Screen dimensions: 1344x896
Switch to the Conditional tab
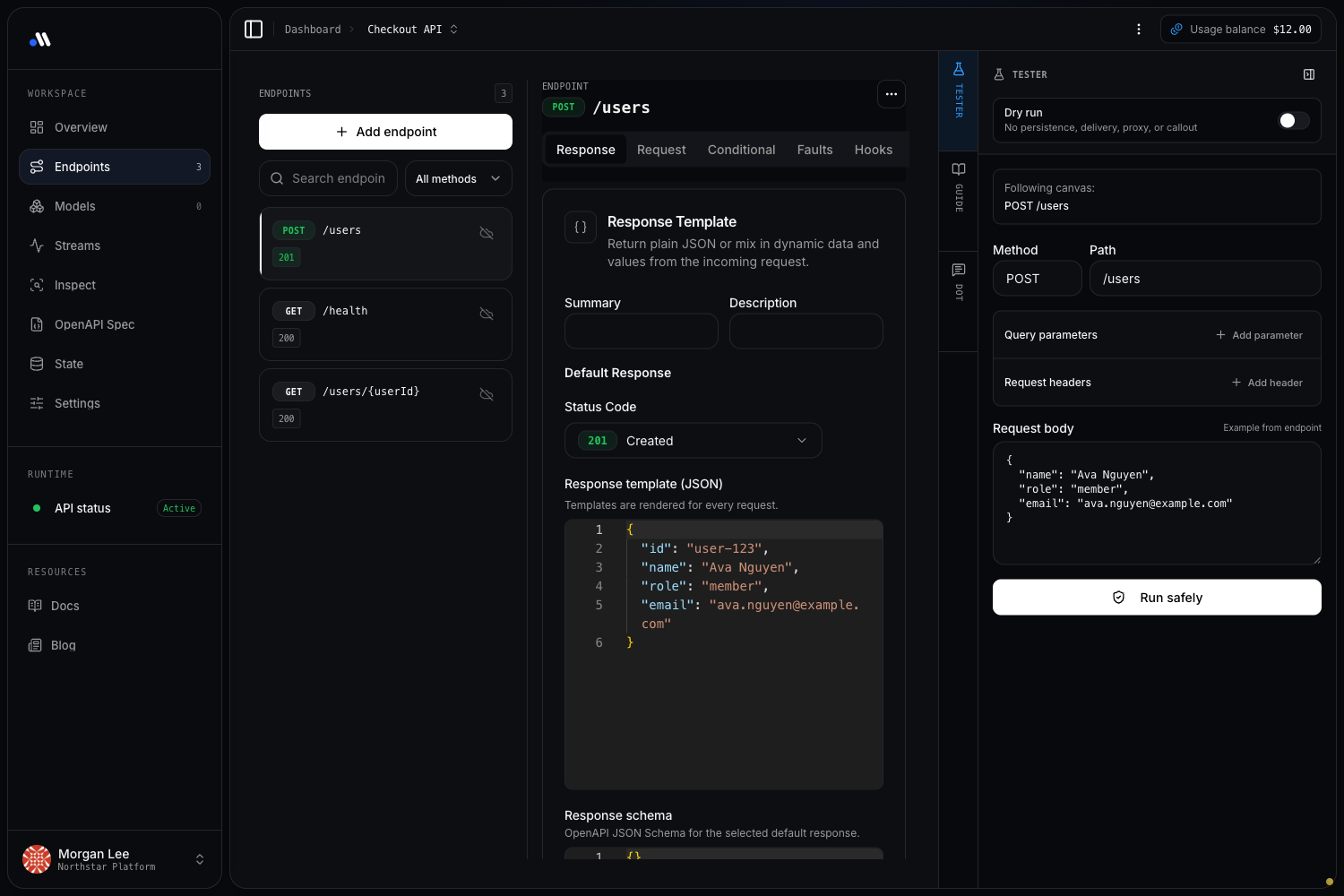742,150
